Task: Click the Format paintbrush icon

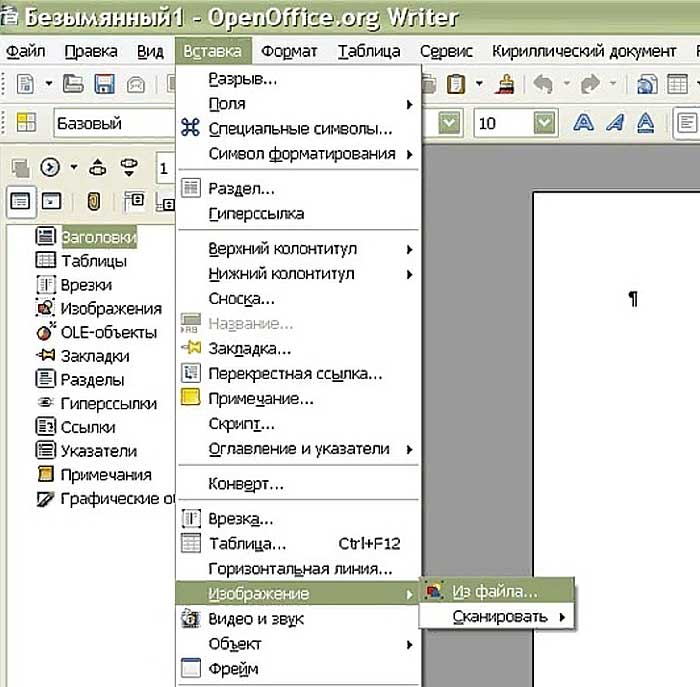Action: (x=504, y=83)
